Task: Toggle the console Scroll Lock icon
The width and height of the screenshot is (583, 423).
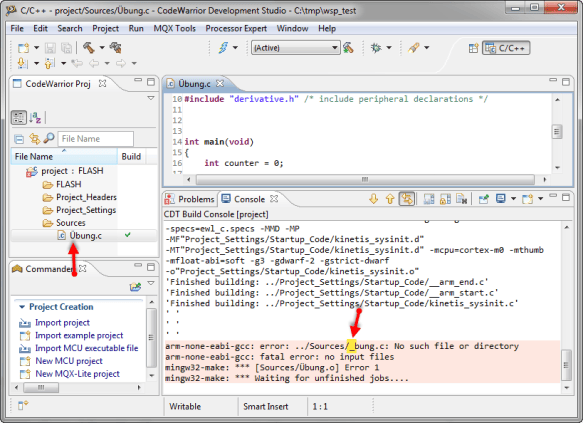Action: 445,199
